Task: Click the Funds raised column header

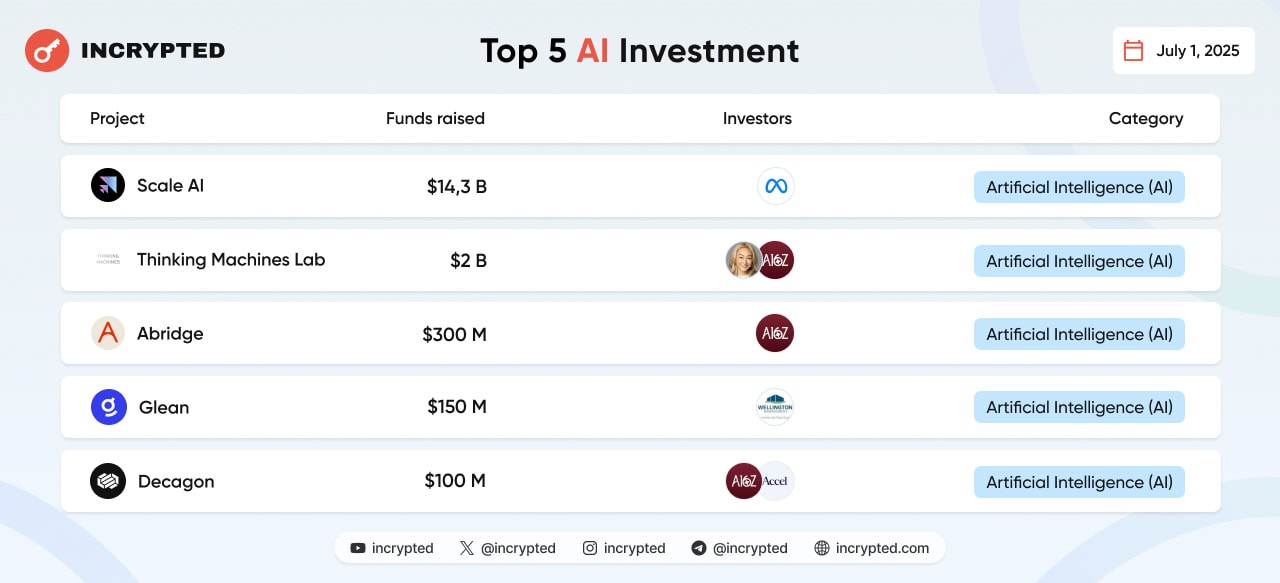Action: [435, 118]
